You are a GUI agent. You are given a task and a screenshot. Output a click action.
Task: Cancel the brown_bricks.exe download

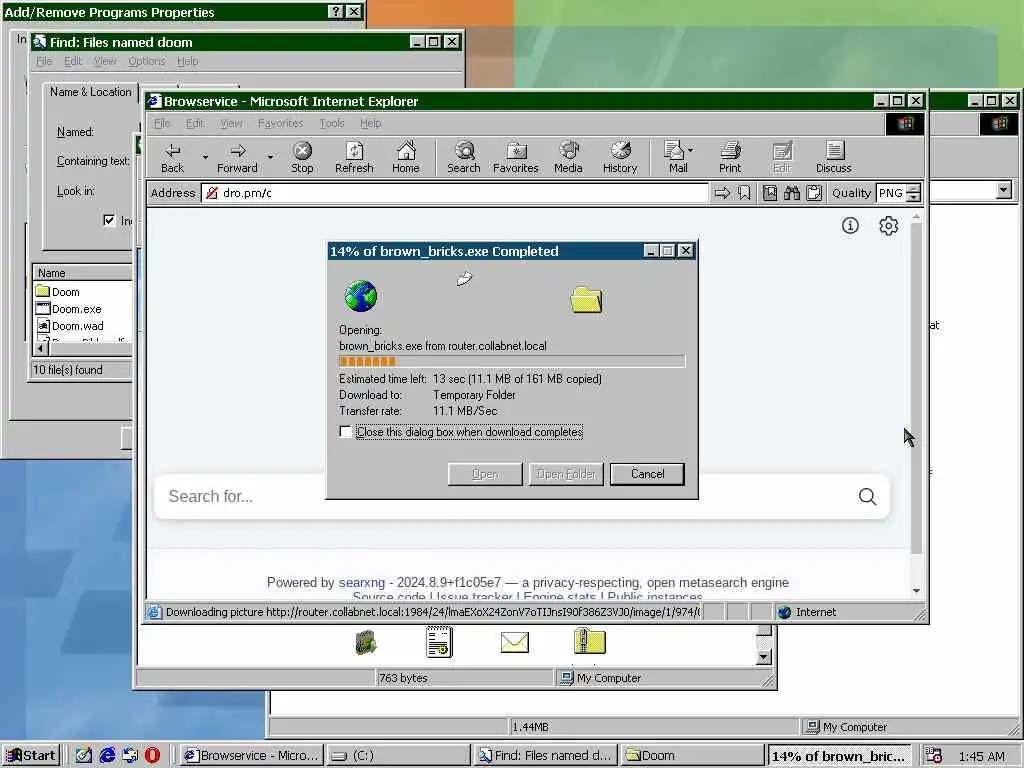647,474
